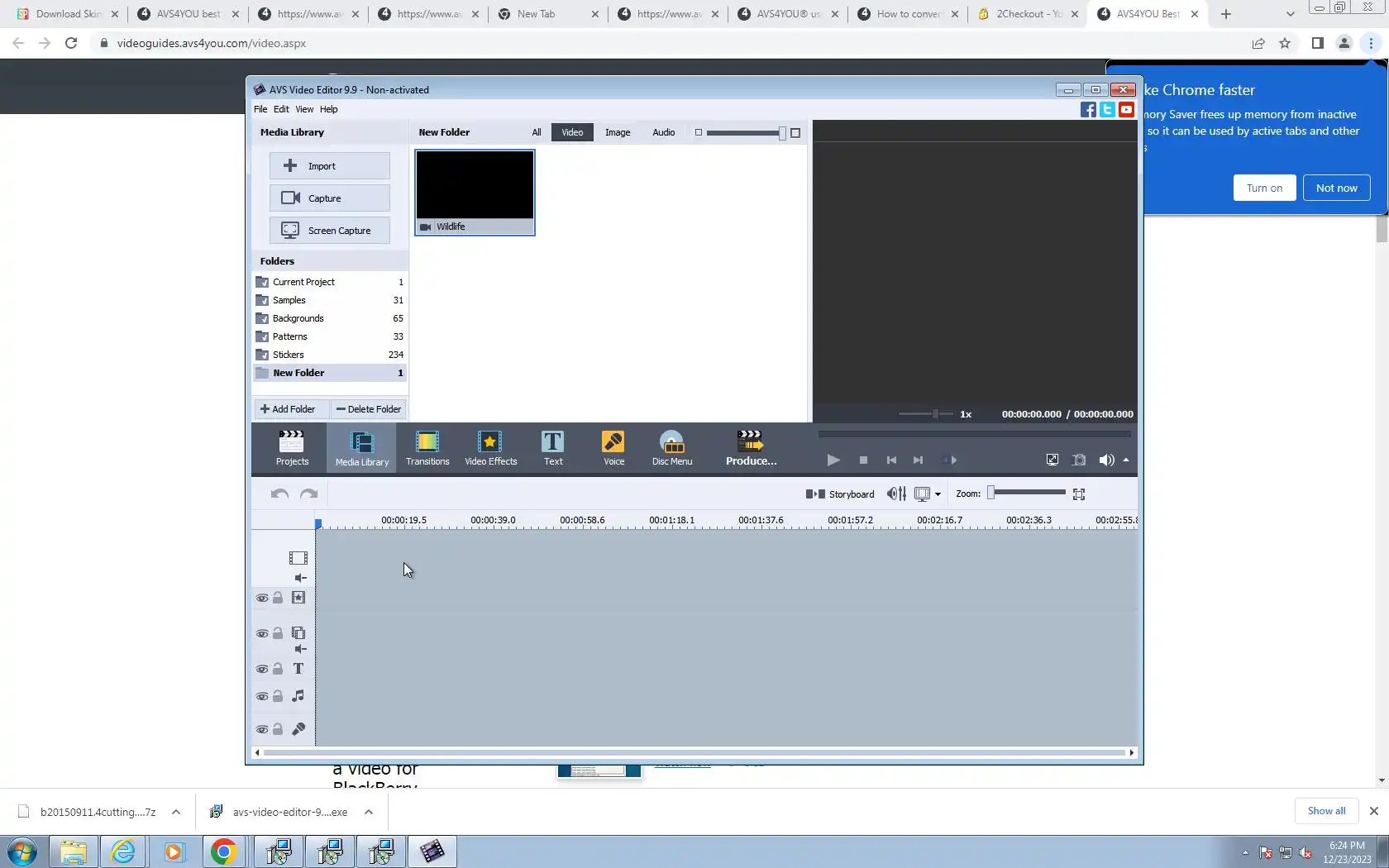
Task: Click Delete Folder
Action: (369, 409)
